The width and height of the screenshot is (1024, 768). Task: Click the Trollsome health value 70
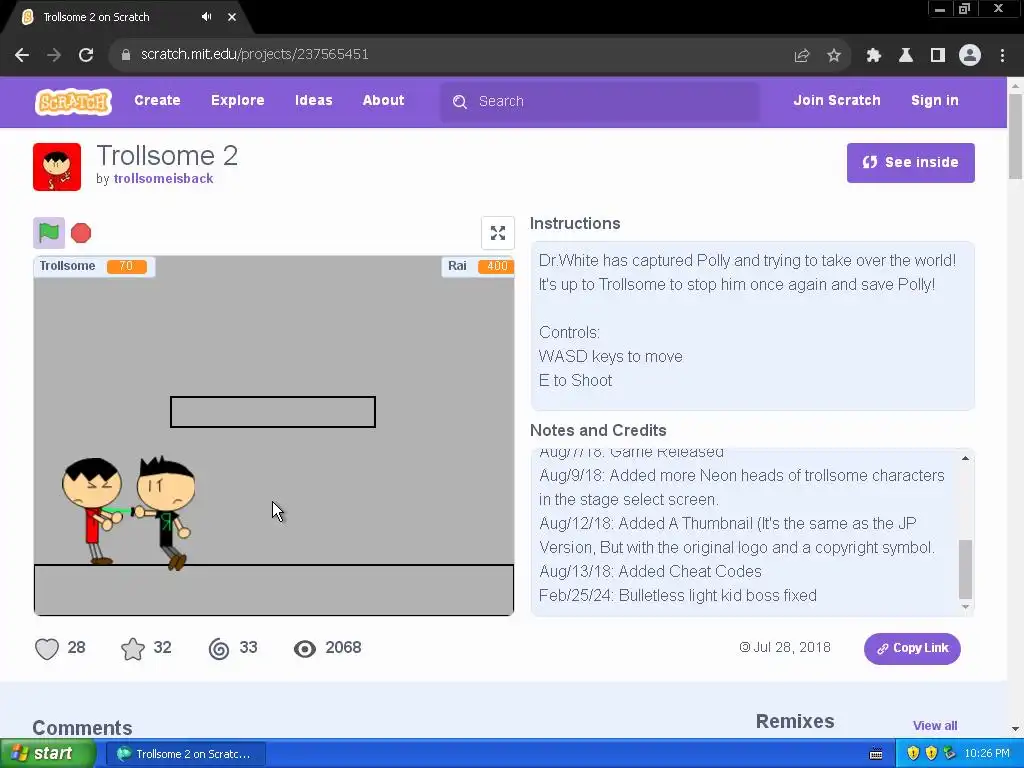click(127, 266)
